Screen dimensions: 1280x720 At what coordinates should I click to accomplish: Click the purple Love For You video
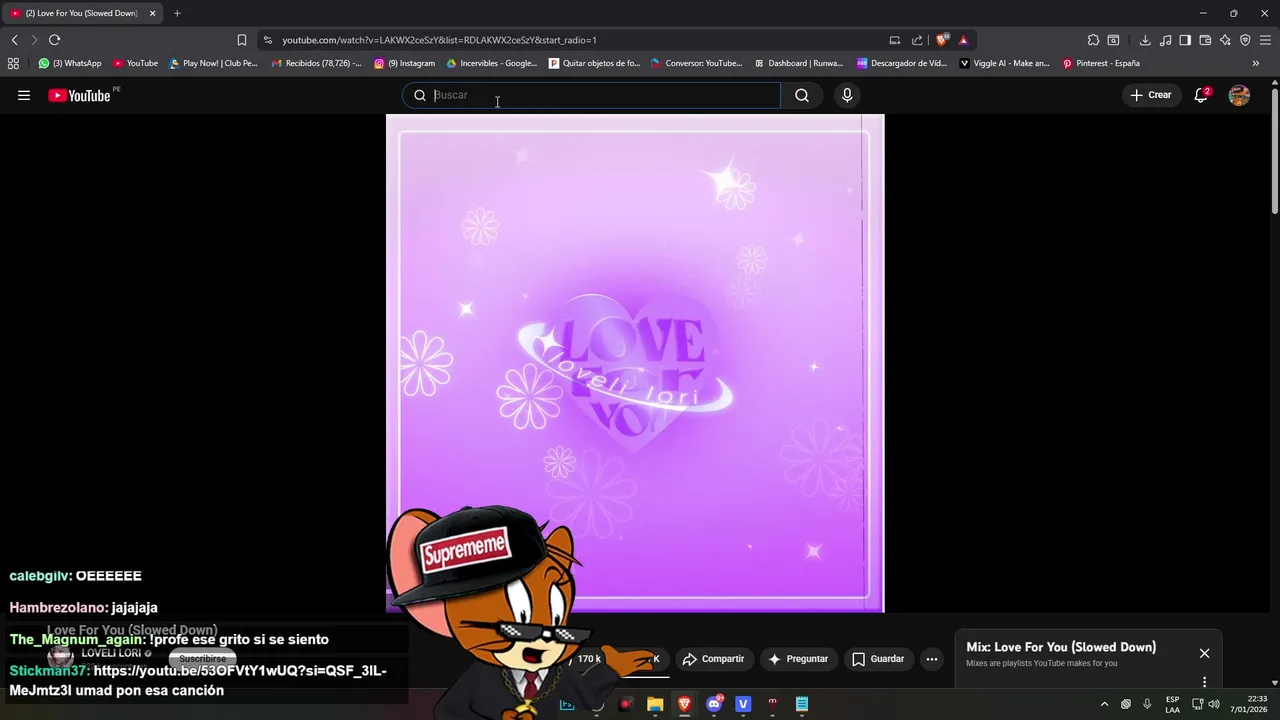635,363
